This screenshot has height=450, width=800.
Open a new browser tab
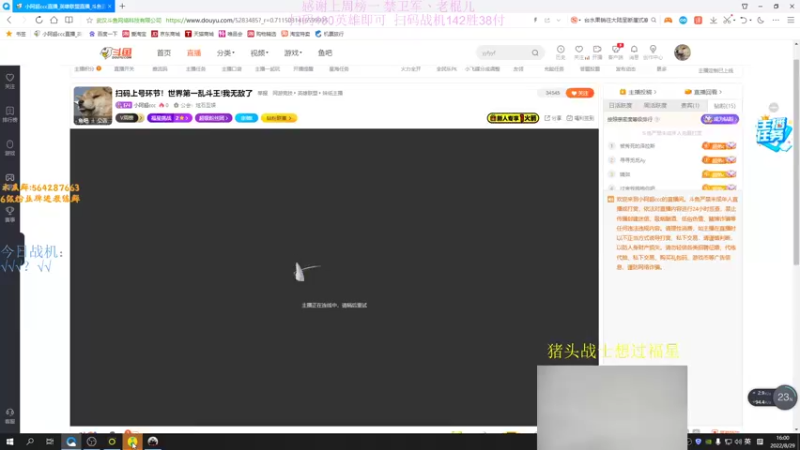(122, 6)
